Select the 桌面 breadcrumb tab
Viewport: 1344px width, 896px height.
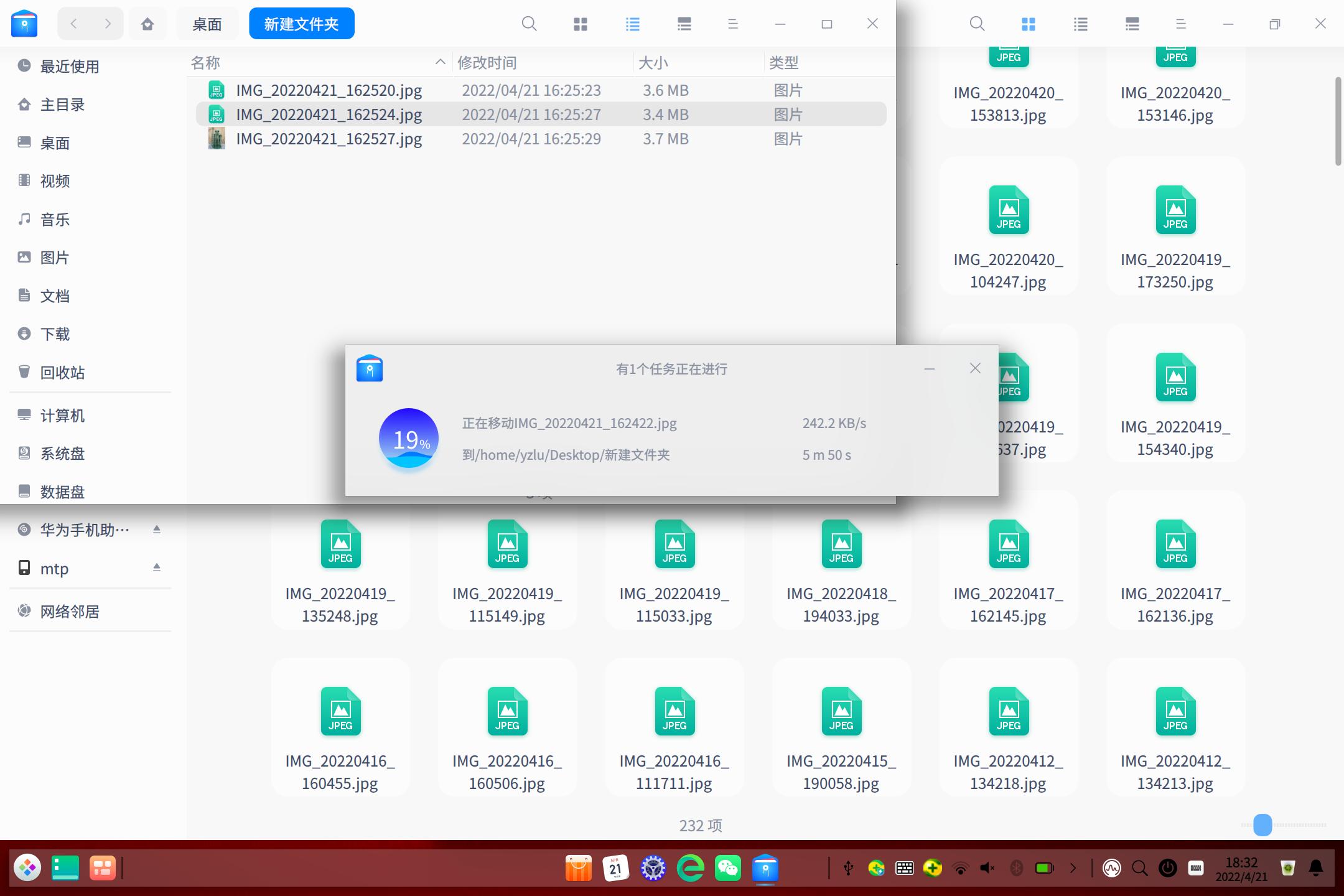pos(207,24)
